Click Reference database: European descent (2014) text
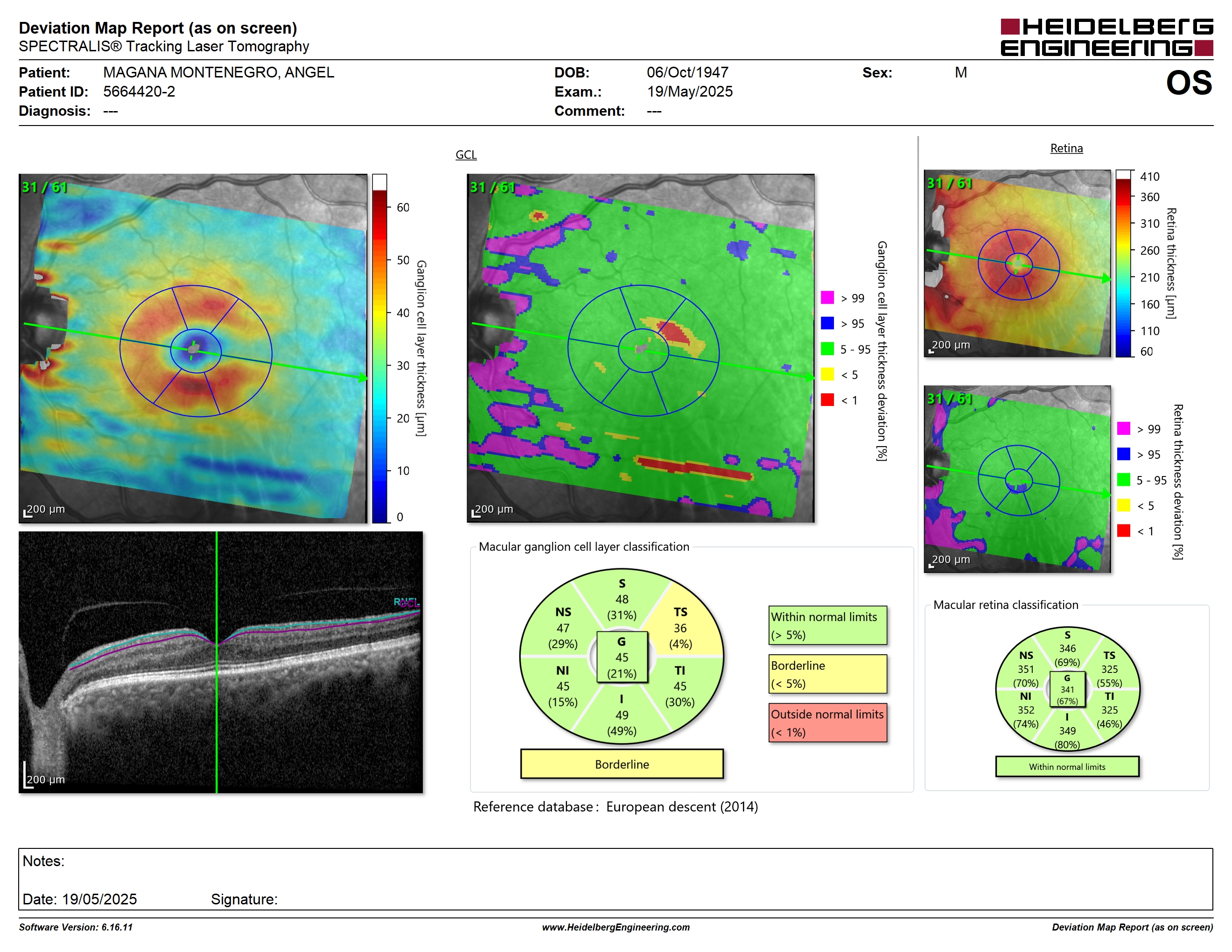Screen dimensions: 1232x952 pyautogui.click(x=616, y=806)
